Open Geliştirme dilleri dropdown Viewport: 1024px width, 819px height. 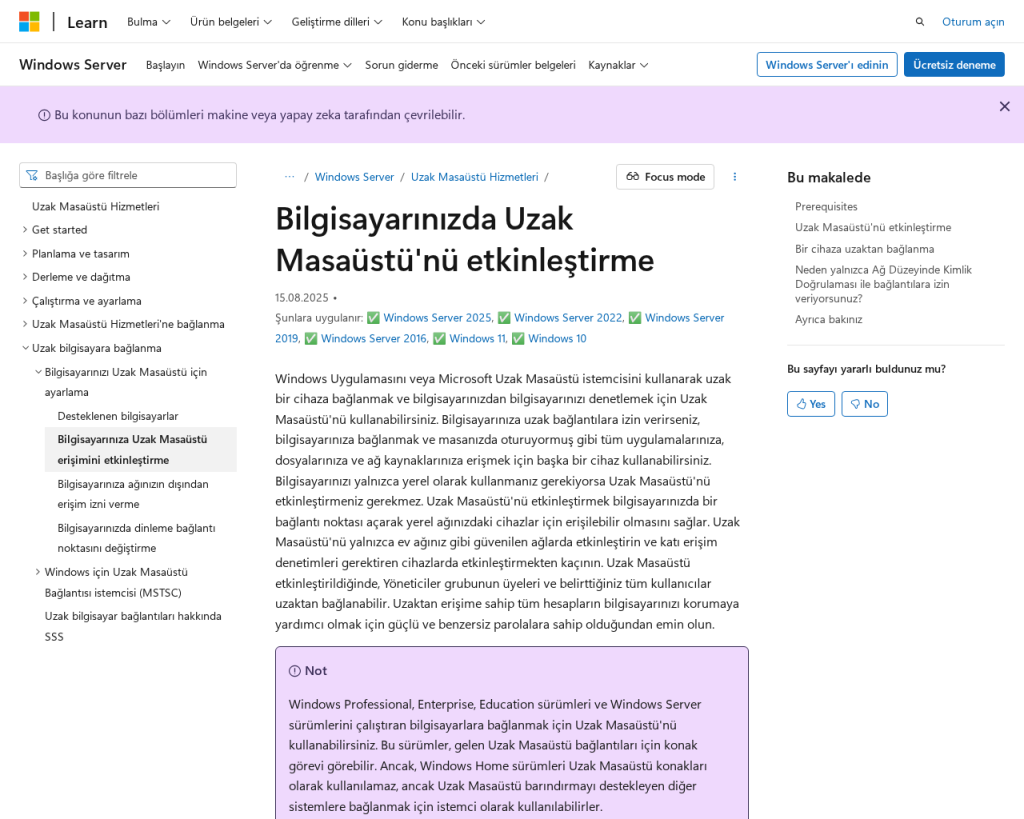[x=337, y=22]
